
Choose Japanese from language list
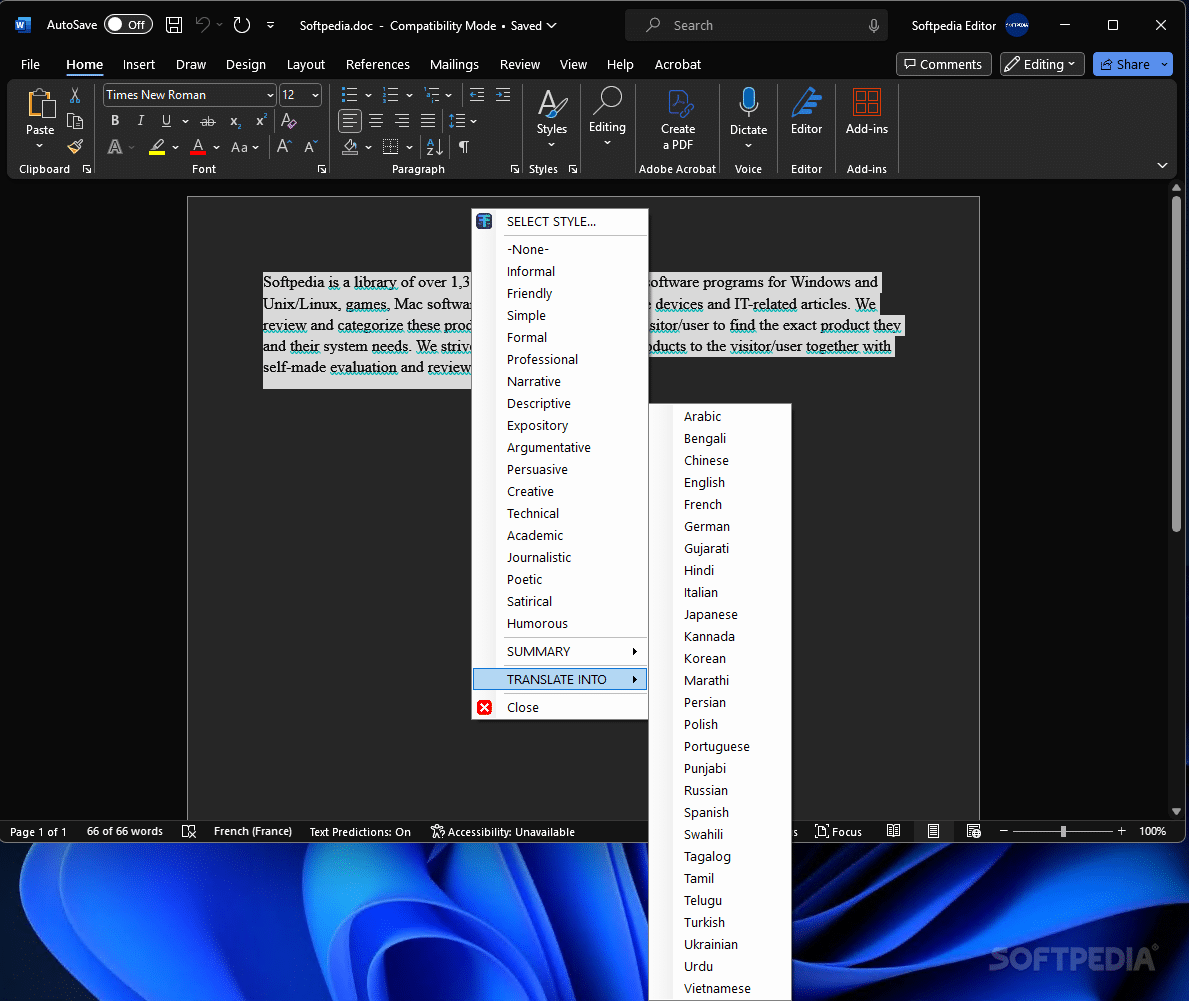click(720, 614)
